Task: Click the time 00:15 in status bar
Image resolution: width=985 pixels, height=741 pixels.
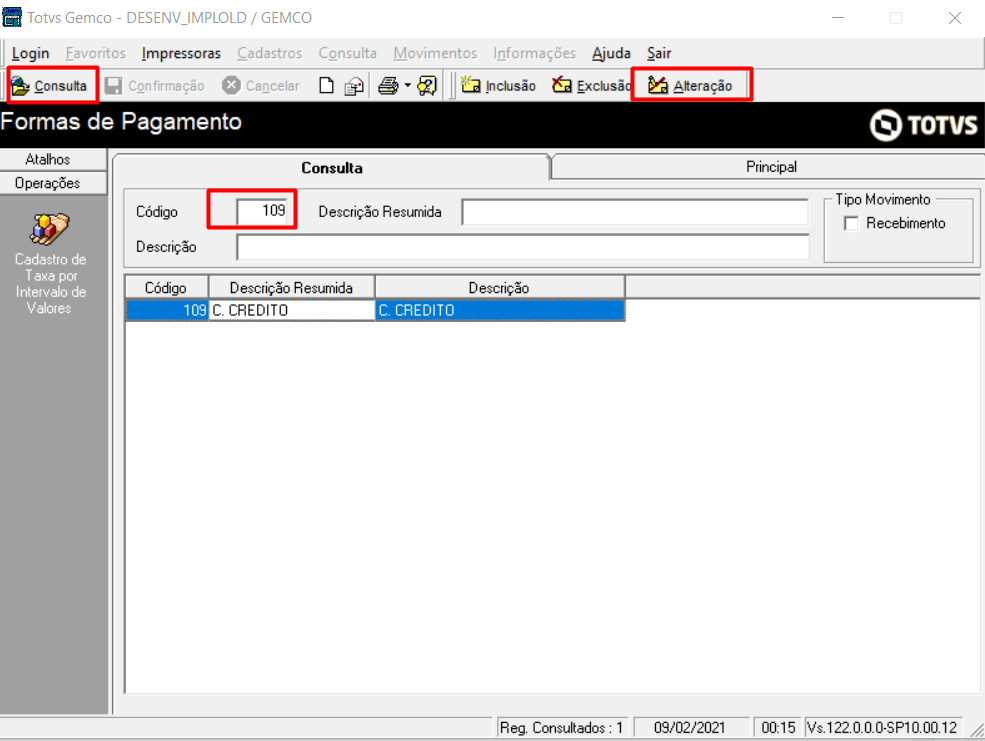Action: point(778,728)
